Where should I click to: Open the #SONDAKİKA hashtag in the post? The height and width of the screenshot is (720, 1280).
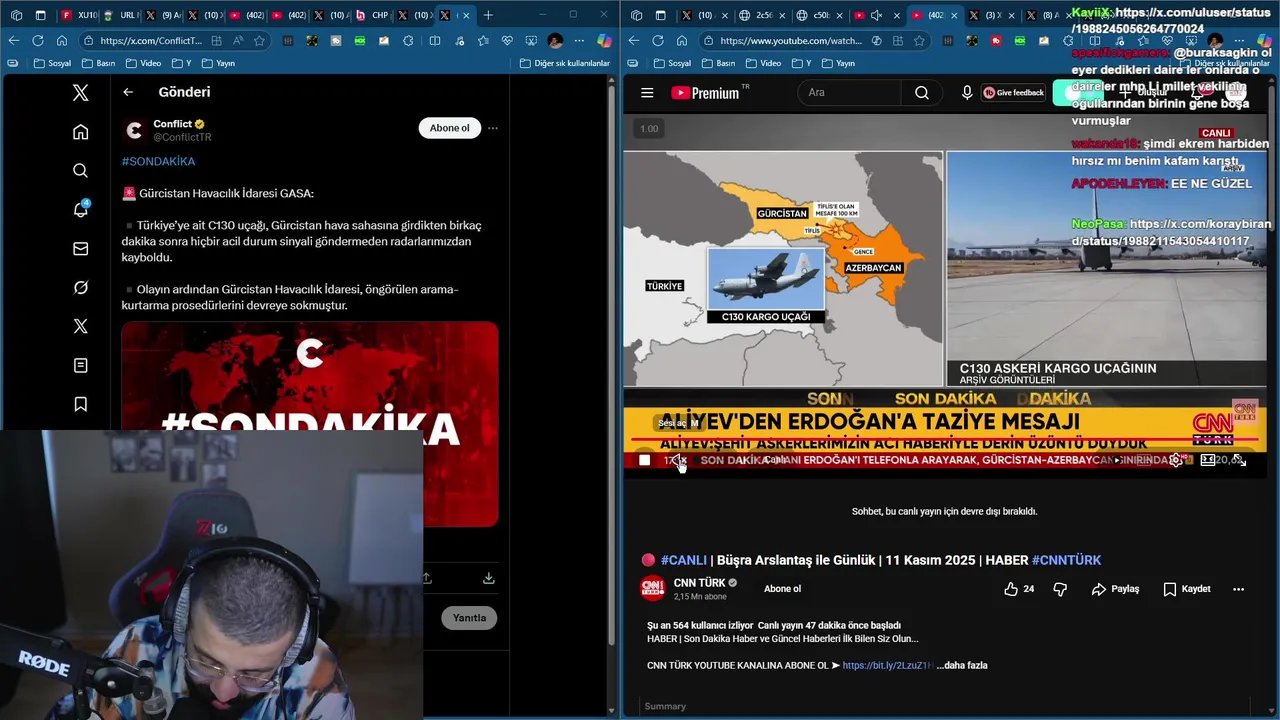click(158, 161)
